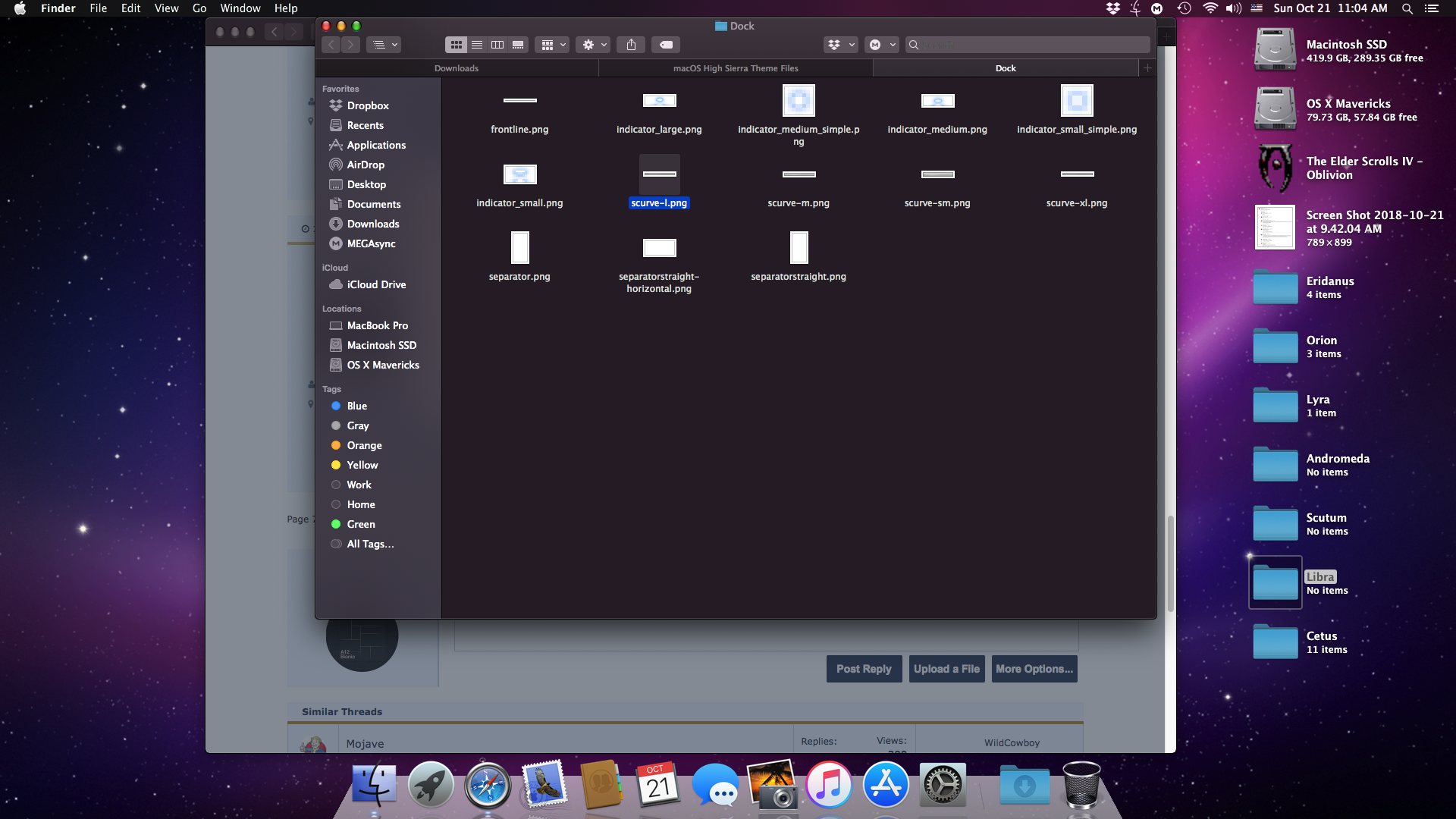The width and height of the screenshot is (1456, 819).
Task: Open Spotlight search in menu bar
Action: pyautogui.click(x=1407, y=8)
